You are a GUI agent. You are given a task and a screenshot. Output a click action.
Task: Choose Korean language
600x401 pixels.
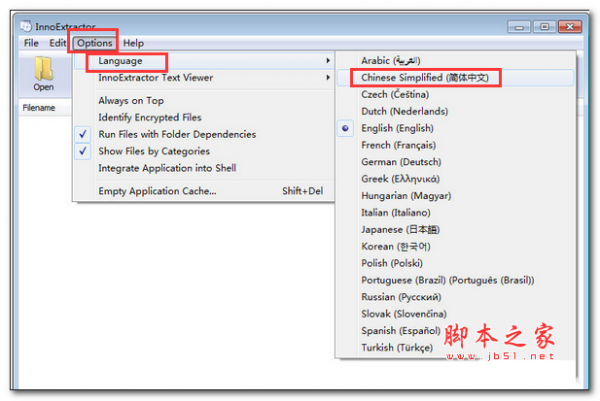[455, 246]
